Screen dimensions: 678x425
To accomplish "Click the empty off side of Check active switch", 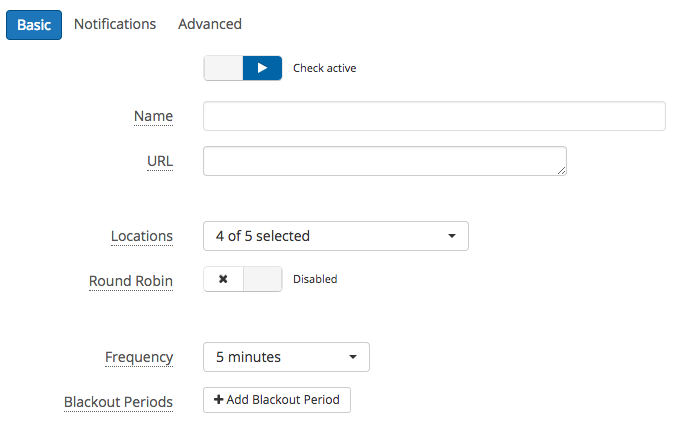I will click(x=224, y=68).
